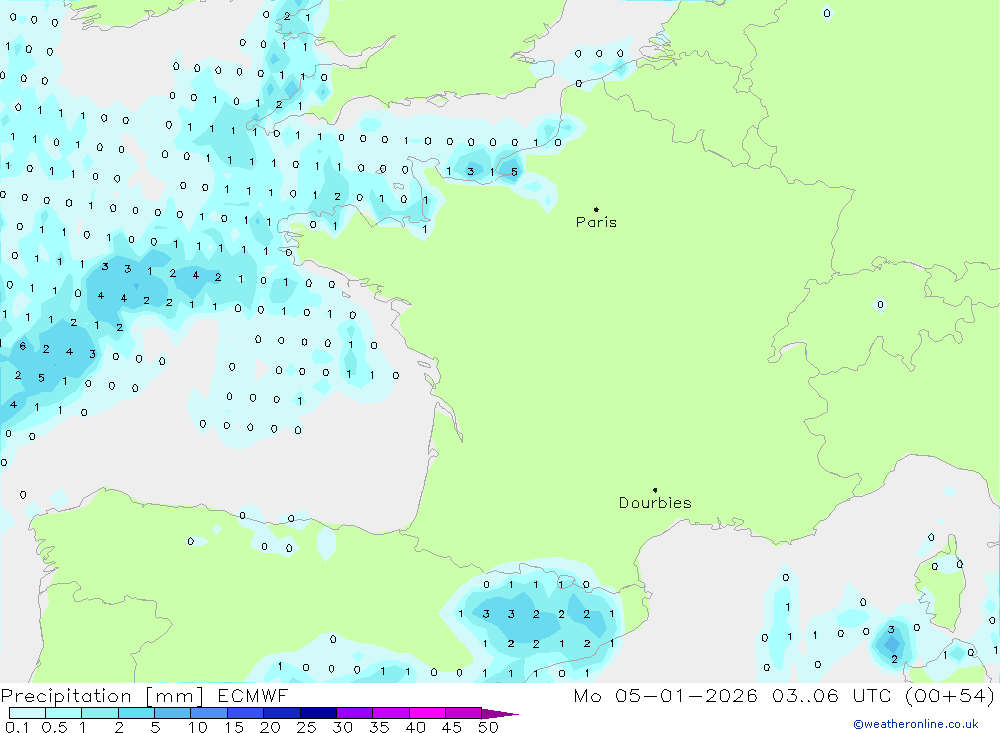Click the '45' legend scale label
The width and height of the screenshot is (1000, 733).
pos(452,727)
